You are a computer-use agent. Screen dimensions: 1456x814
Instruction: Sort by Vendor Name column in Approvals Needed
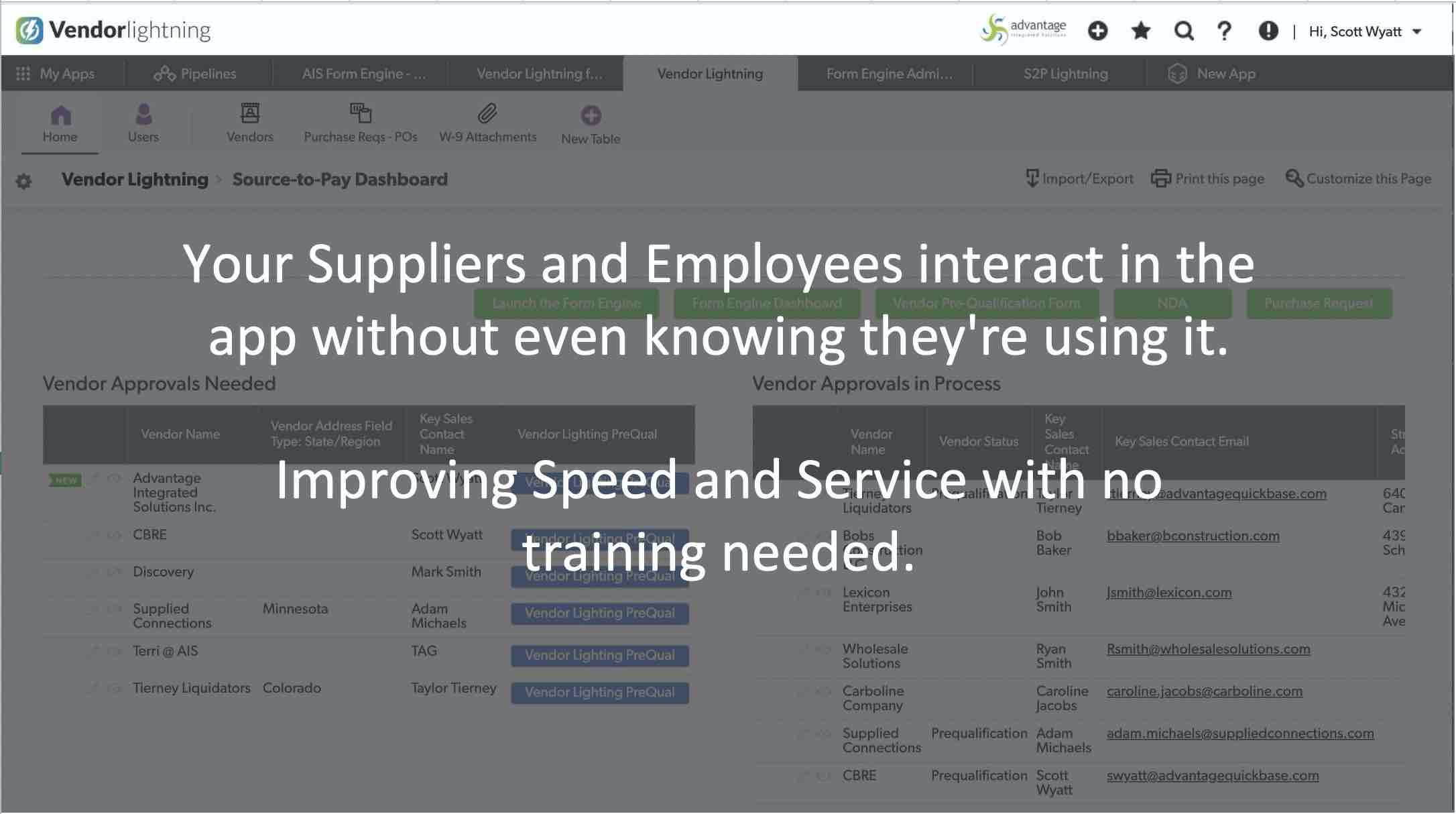click(x=180, y=434)
